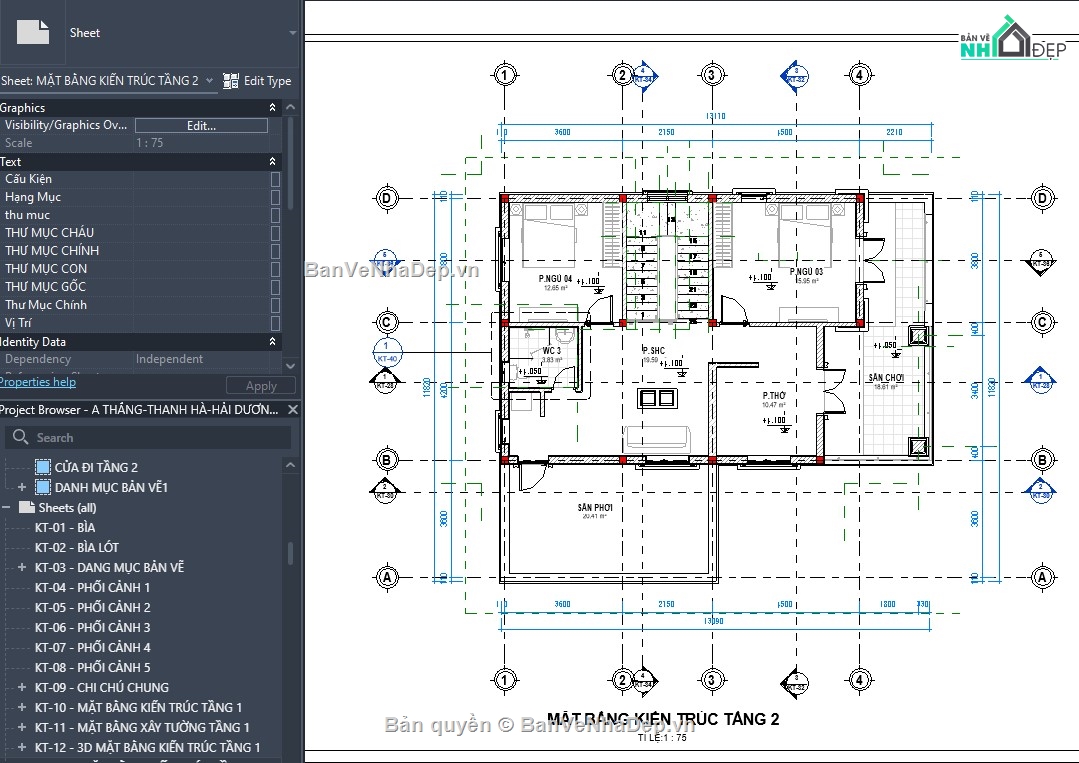Select sheet KT-05 - PHỐI CẢNH 2

92,608
